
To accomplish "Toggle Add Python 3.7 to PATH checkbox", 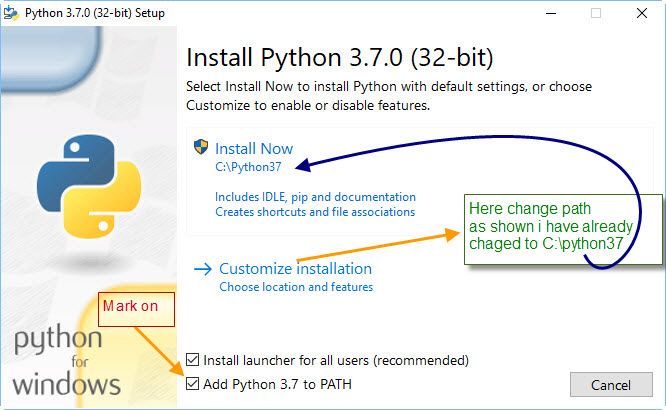I will tap(192, 384).
